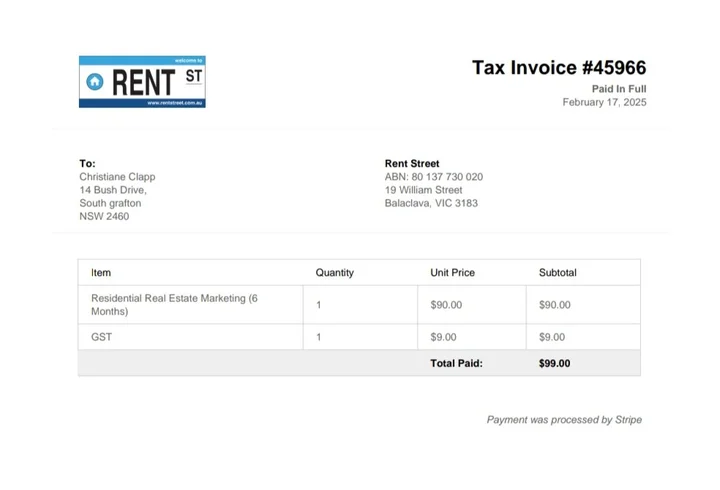Select the Residential Real Estate Marketing item
720x490 pixels.
174,304
